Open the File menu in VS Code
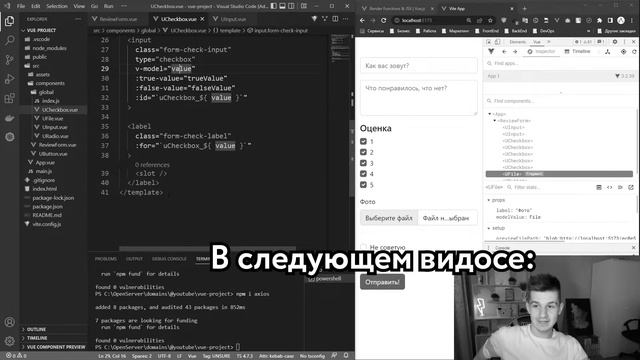 tap(21, 6)
